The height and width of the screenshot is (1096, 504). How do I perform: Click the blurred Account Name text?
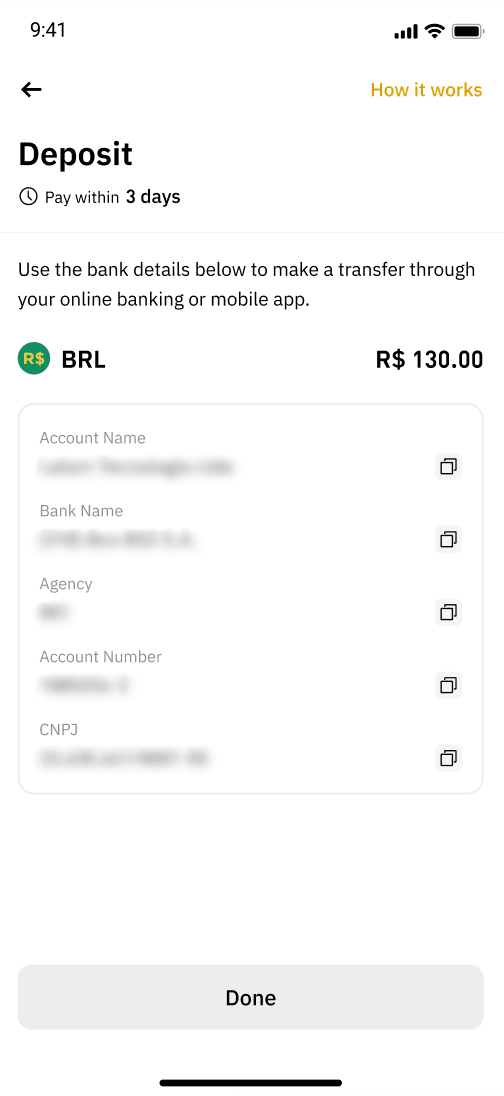[135, 466]
